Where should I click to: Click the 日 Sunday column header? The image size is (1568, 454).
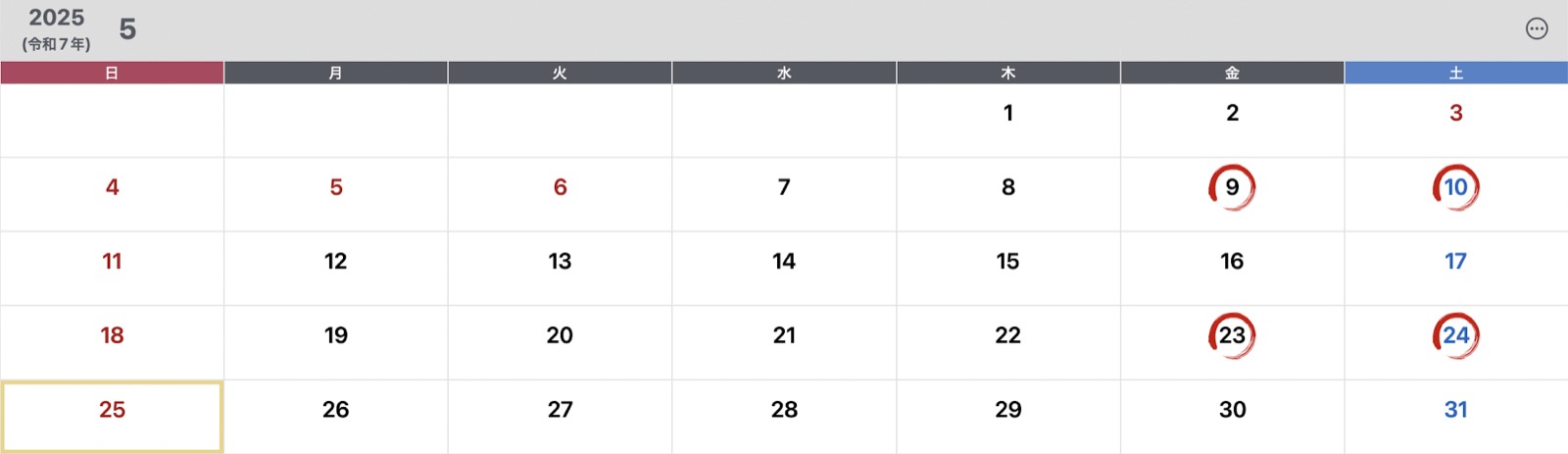tap(112, 73)
